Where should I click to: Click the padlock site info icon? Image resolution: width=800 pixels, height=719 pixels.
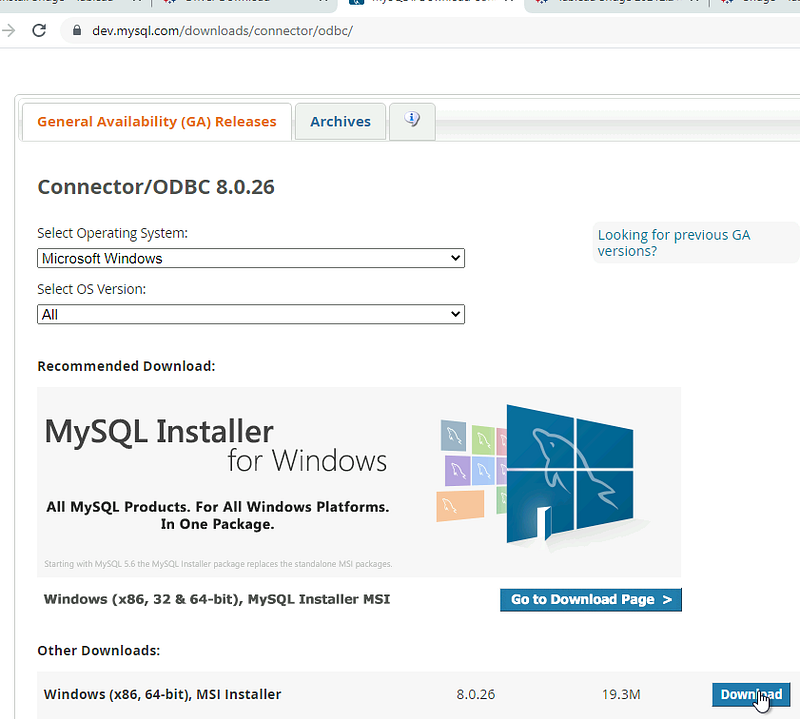(x=77, y=31)
